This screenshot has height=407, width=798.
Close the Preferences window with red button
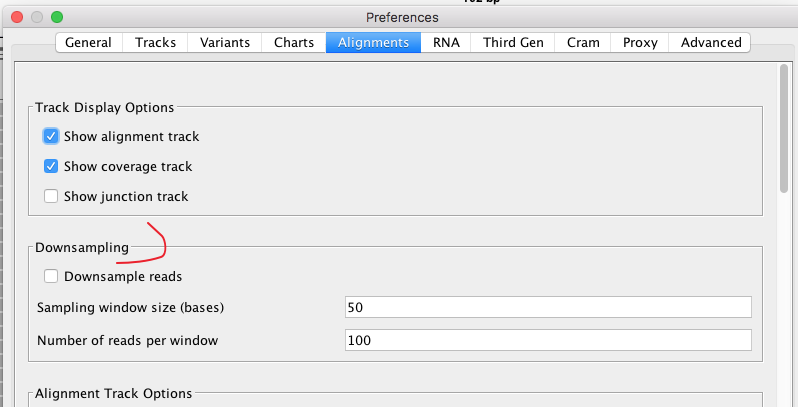(x=17, y=17)
